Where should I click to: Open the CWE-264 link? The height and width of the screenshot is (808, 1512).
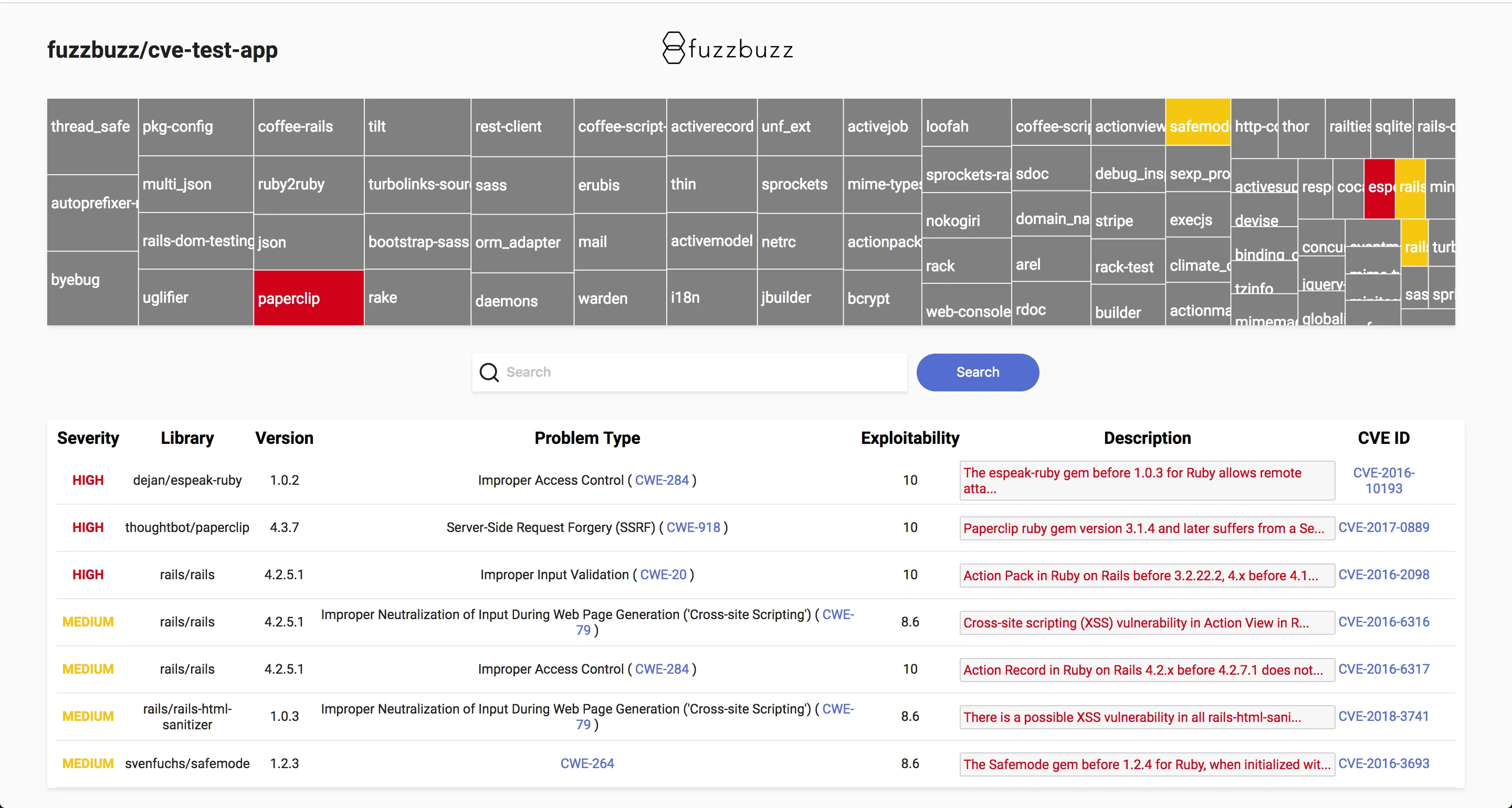(x=587, y=763)
